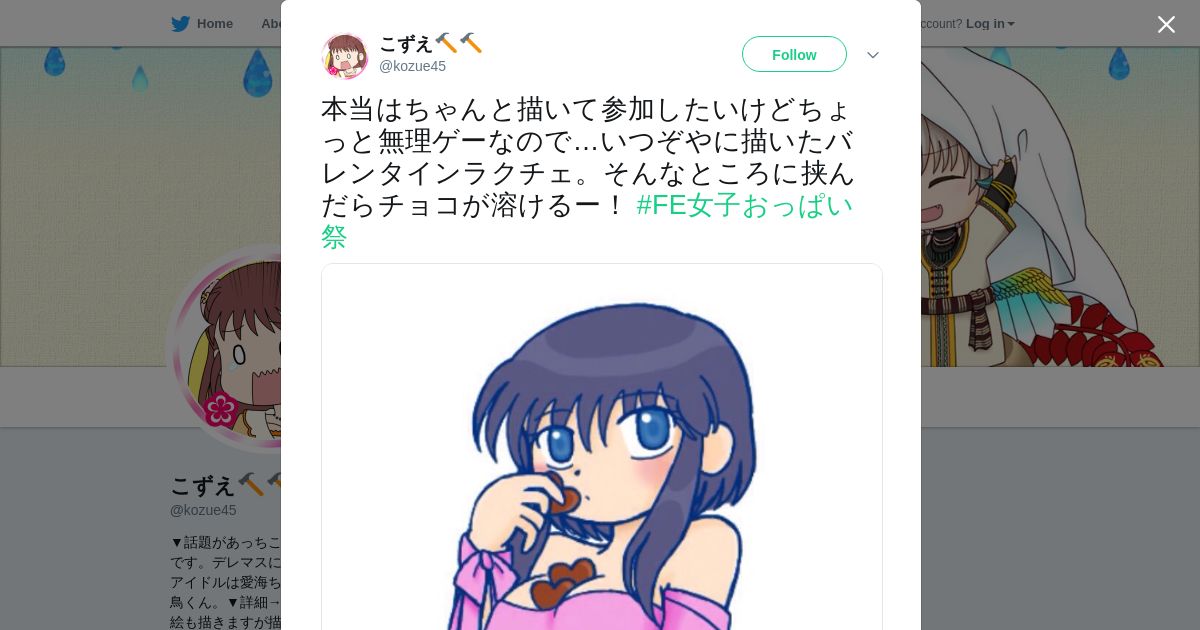Click the Twitter bird Home icon
The width and height of the screenshot is (1200, 630).
click(x=180, y=24)
